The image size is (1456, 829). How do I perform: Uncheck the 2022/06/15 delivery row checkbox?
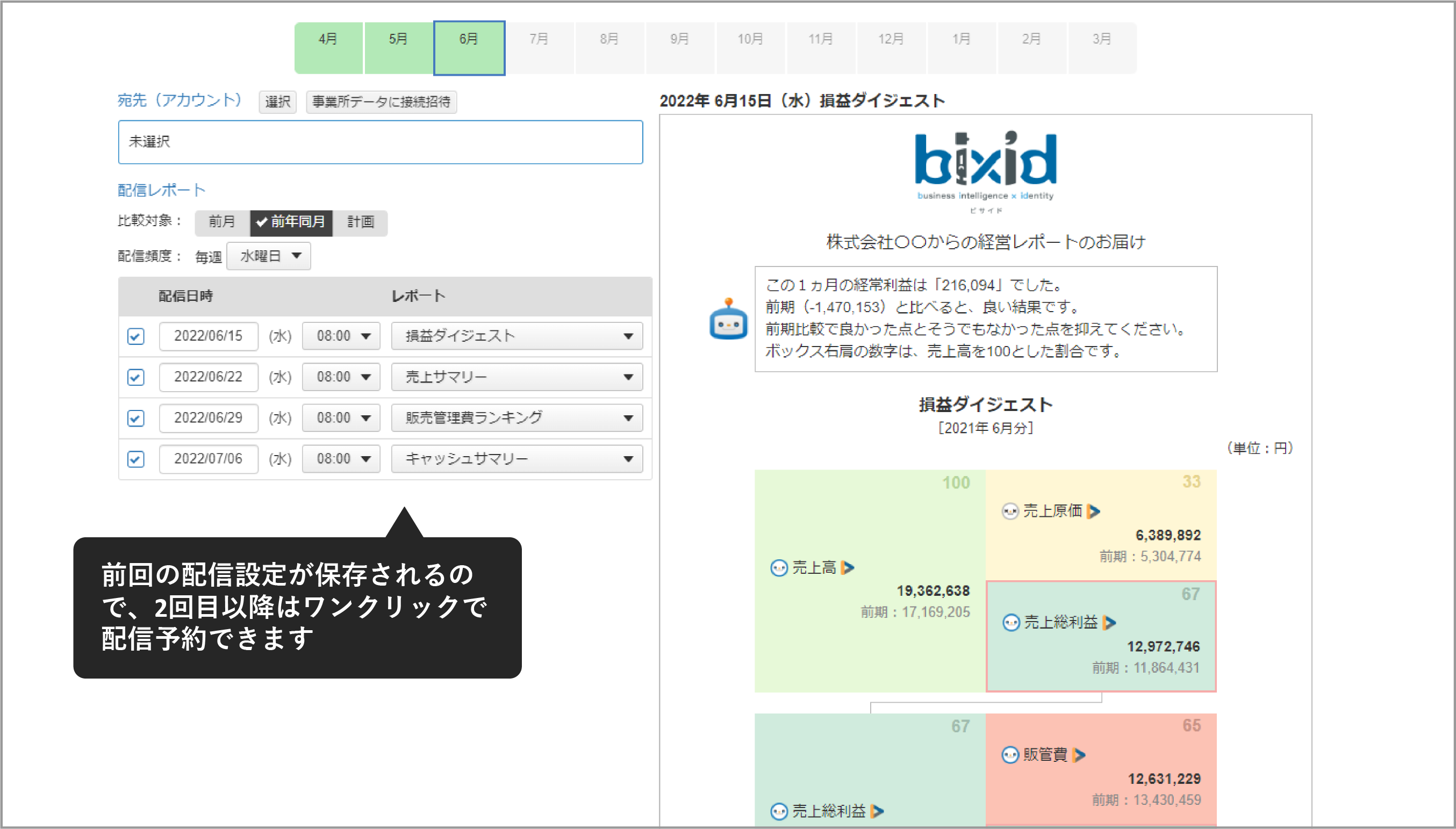(x=135, y=336)
